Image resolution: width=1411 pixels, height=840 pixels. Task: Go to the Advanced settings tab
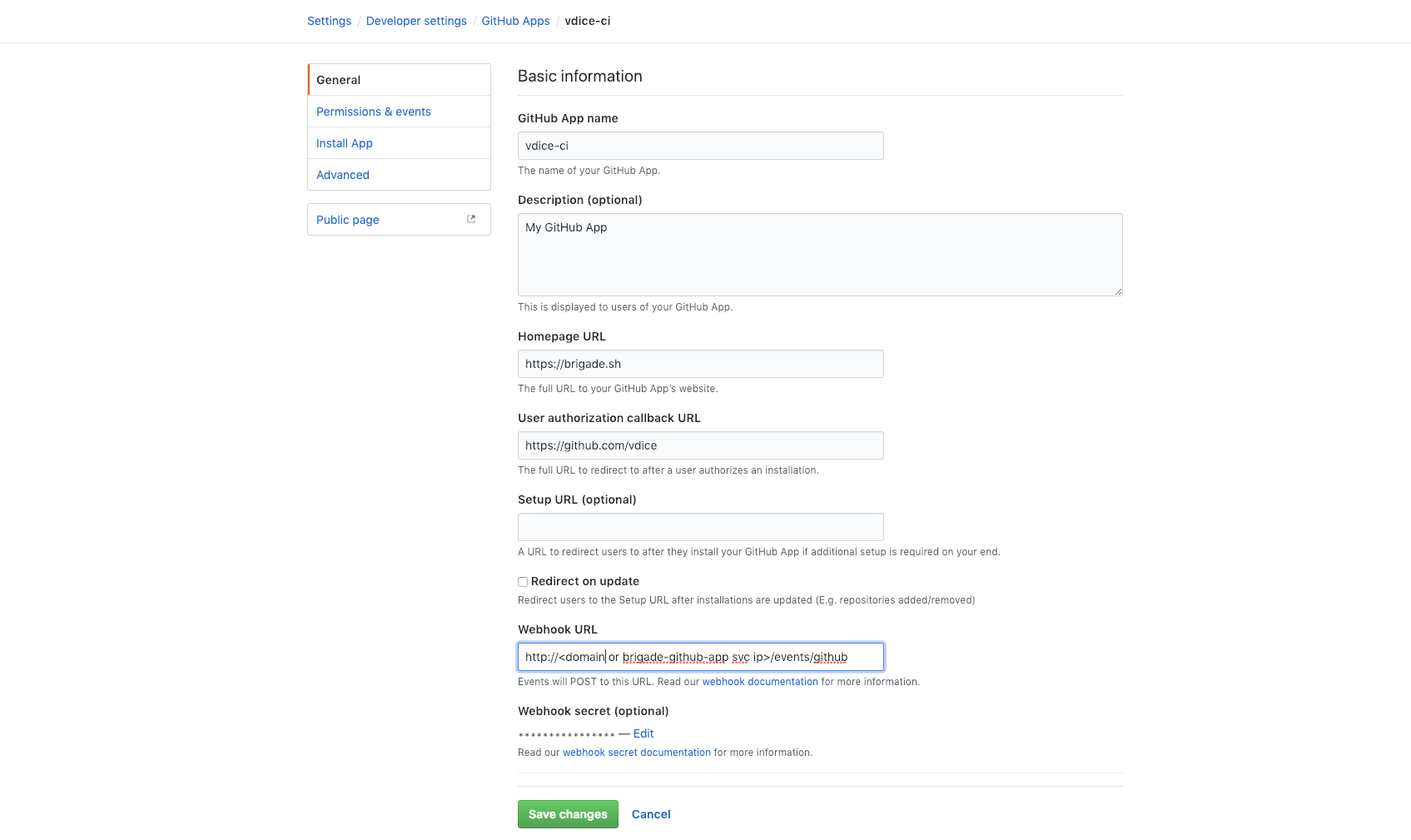click(x=342, y=175)
